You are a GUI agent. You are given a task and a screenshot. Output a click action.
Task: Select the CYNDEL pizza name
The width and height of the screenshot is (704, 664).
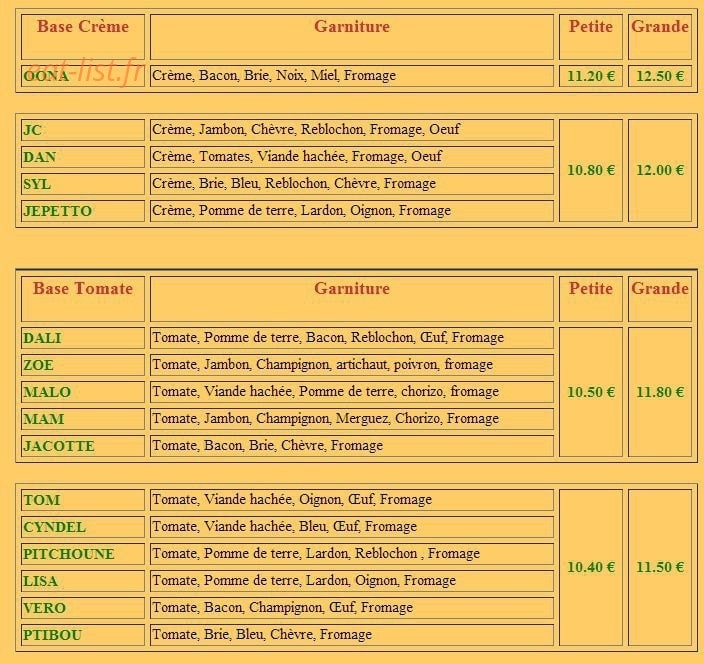click(x=54, y=527)
